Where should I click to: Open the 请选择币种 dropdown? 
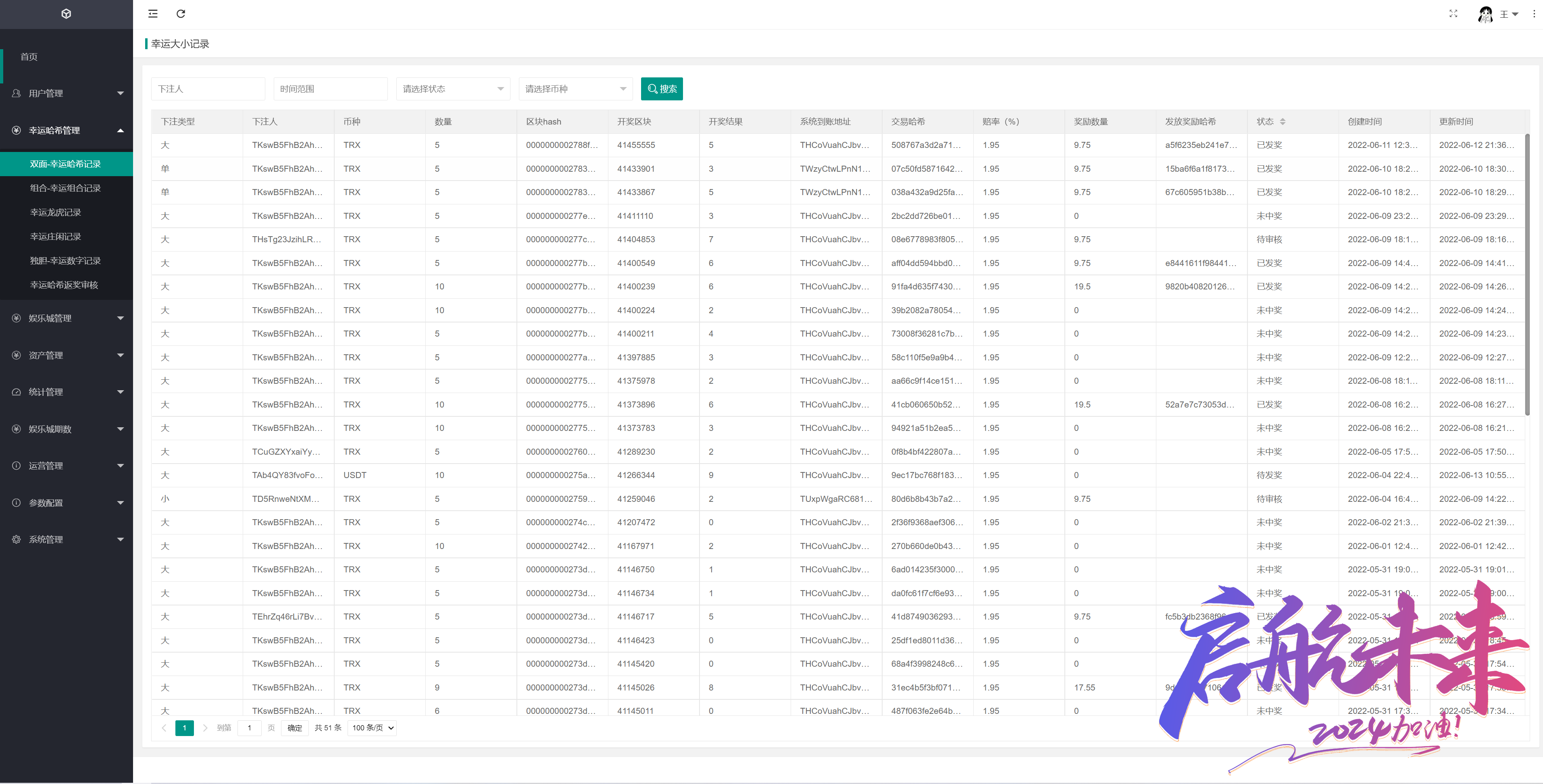(x=576, y=89)
